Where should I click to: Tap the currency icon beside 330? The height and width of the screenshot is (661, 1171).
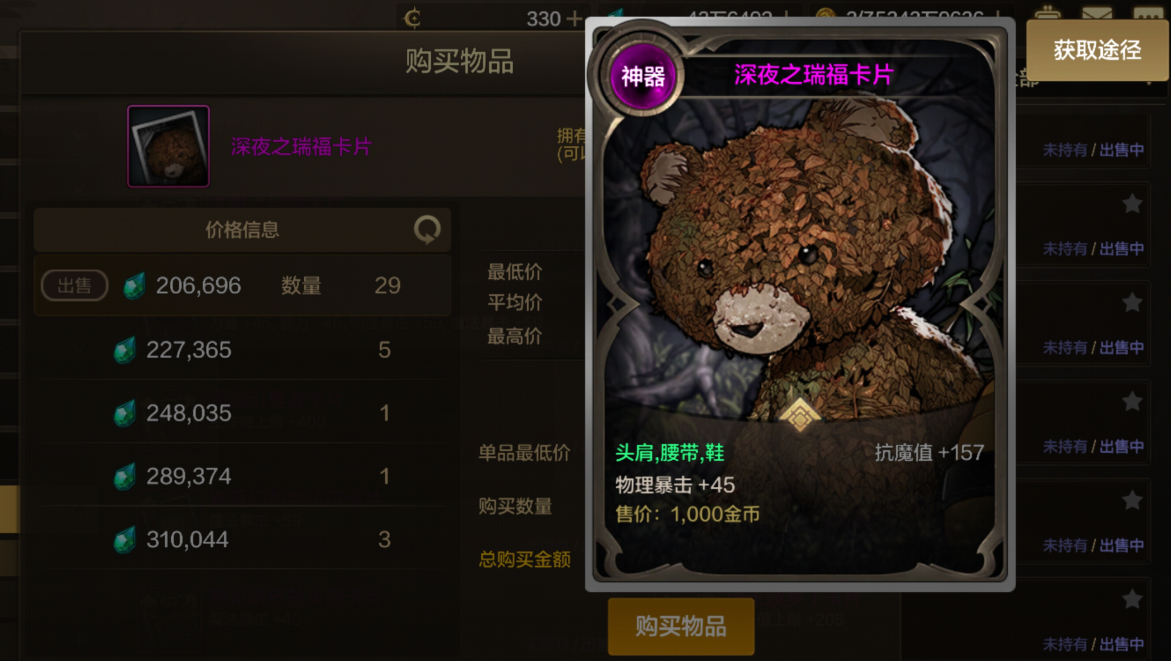click(412, 18)
